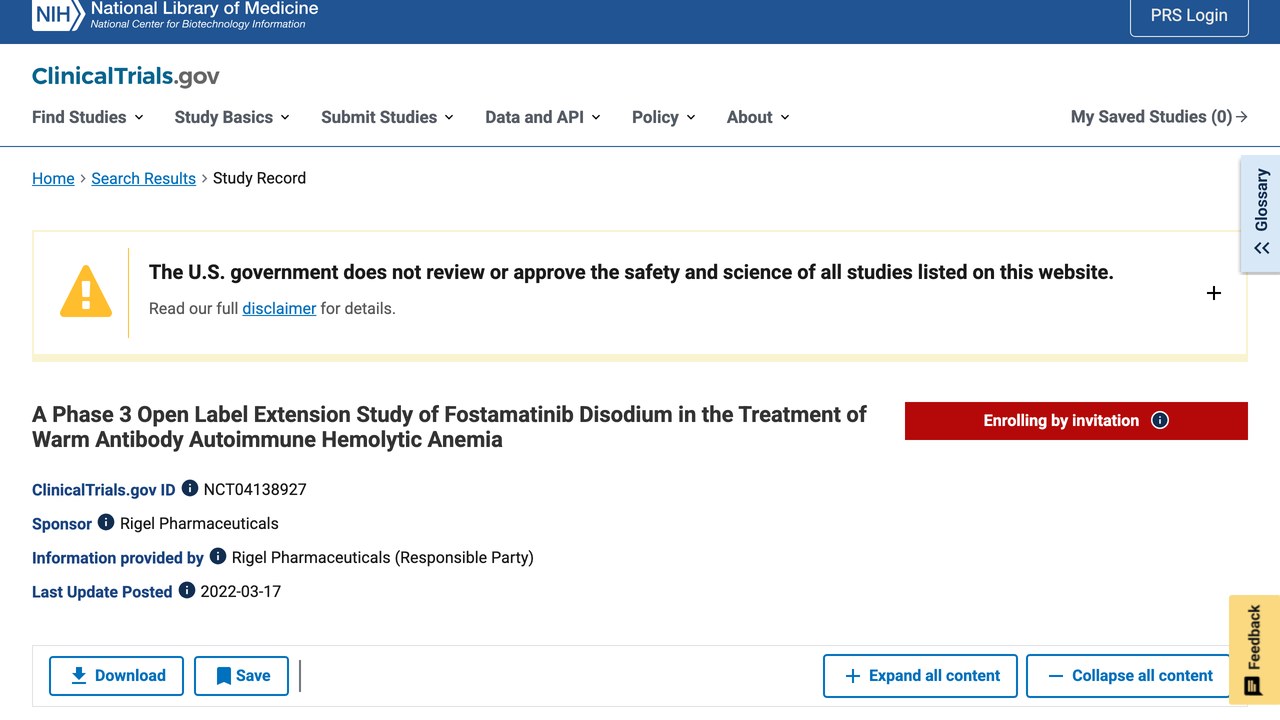This screenshot has width=1280, height=720.
Task: Open the Feedback tab
Action: coord(1254,649)
